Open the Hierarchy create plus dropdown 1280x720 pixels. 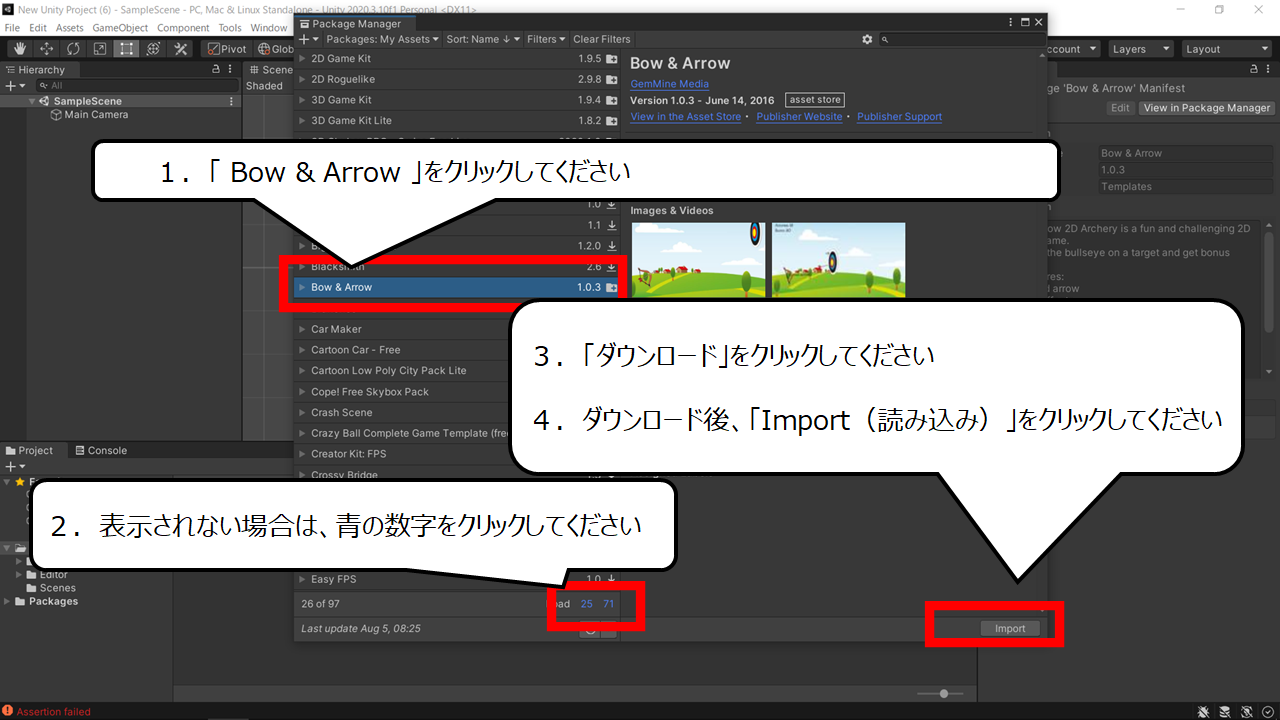pos(14,86)
